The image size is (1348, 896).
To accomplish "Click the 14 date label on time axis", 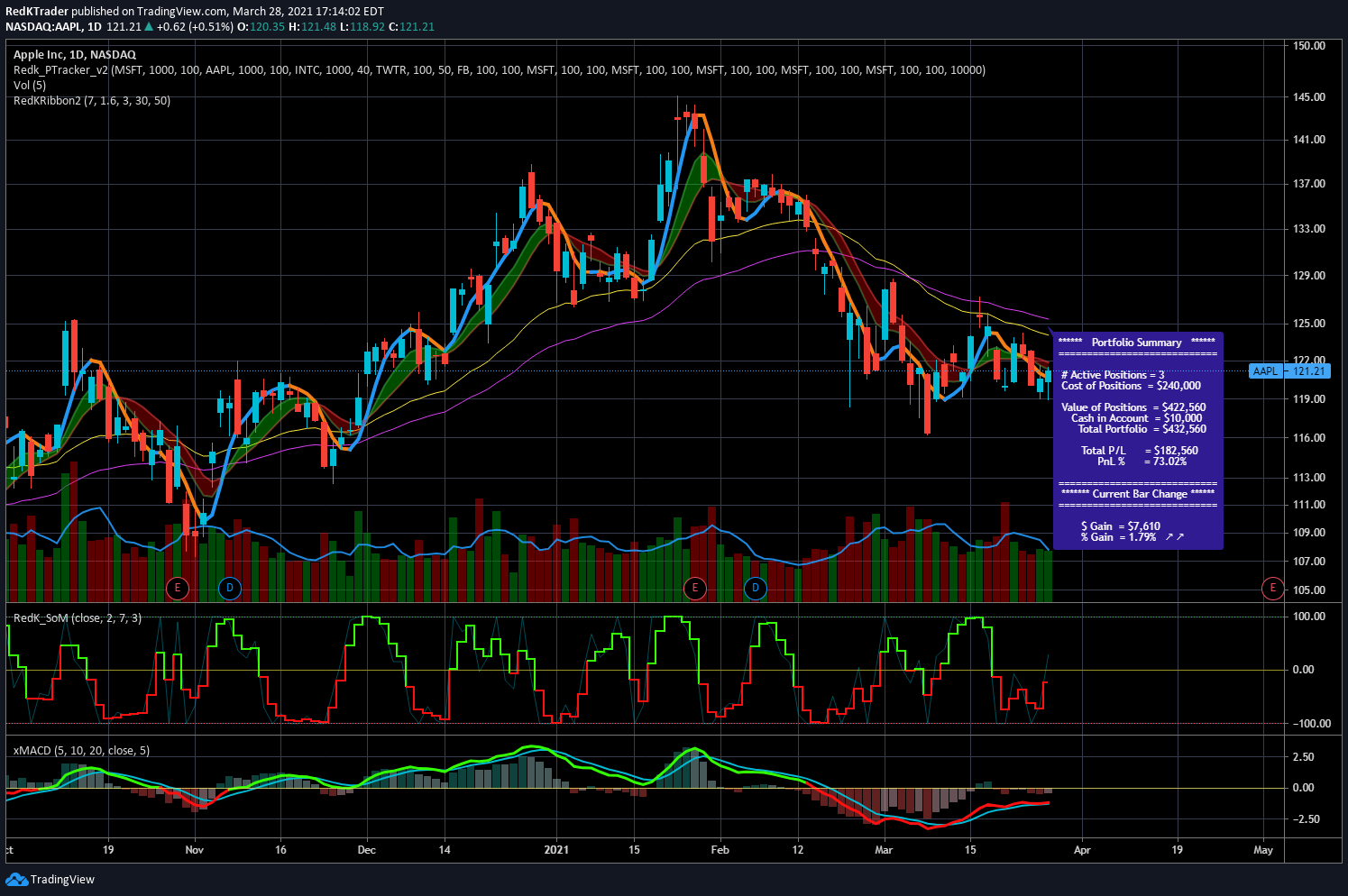I will (445, 850).
